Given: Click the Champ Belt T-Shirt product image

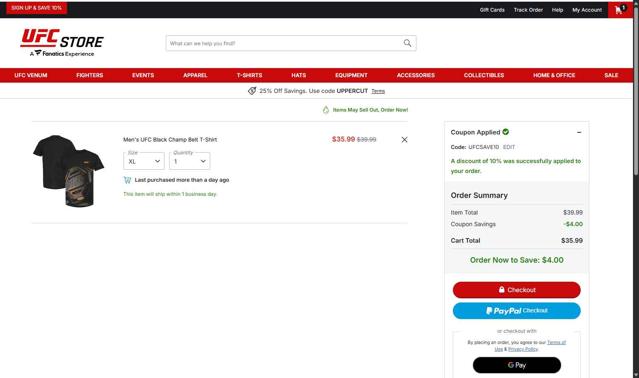Looking at the screenshot, I should pos(68,171).
